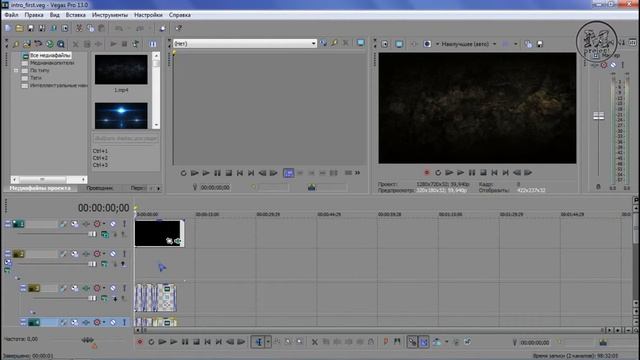Toggle loop playback in the timeline transport

(151, 342)
